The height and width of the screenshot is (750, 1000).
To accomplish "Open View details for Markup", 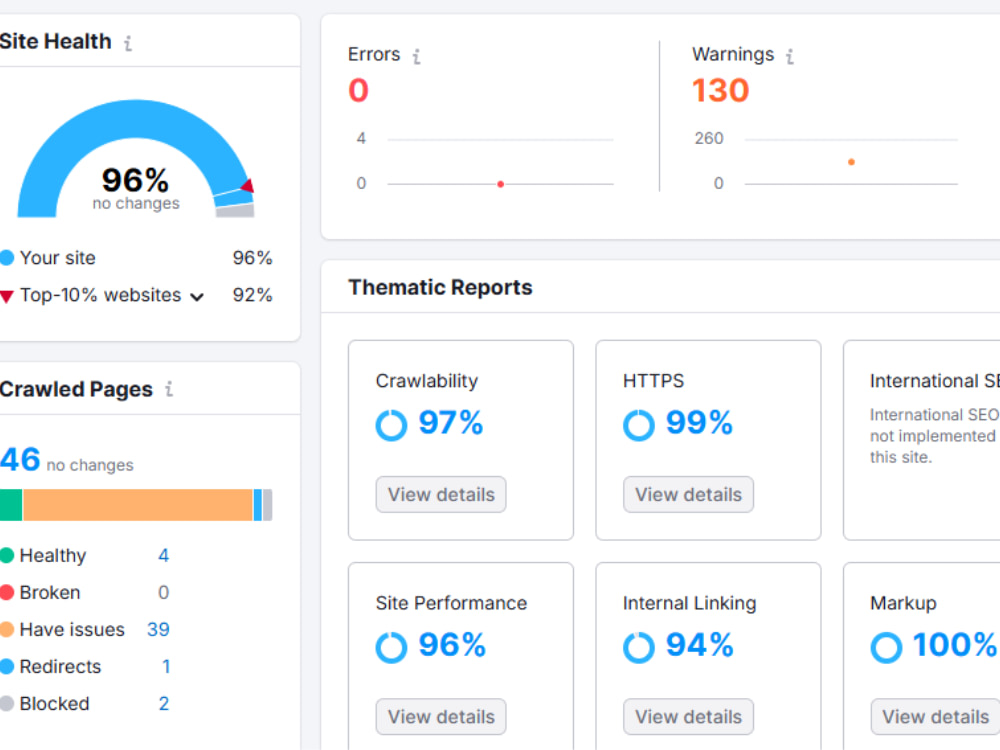I will (935, 717).
